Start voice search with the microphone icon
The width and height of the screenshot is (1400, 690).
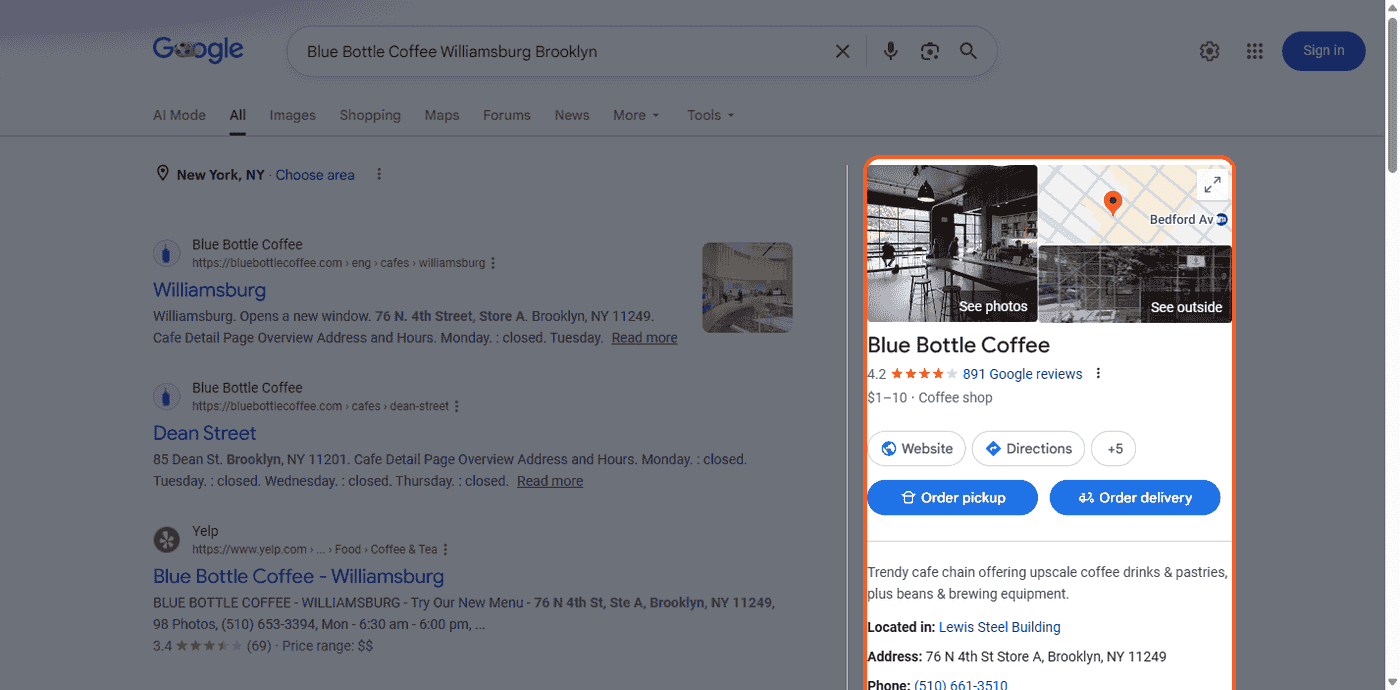[x=890, y=51]
